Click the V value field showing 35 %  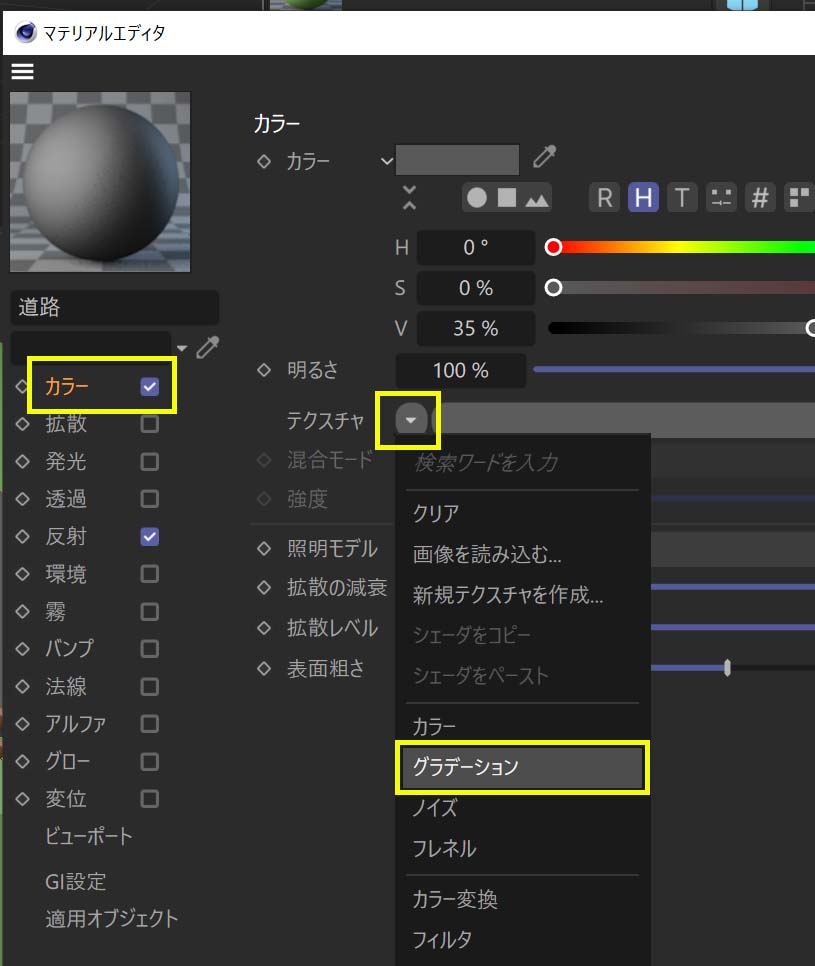(x=476, y=328)
